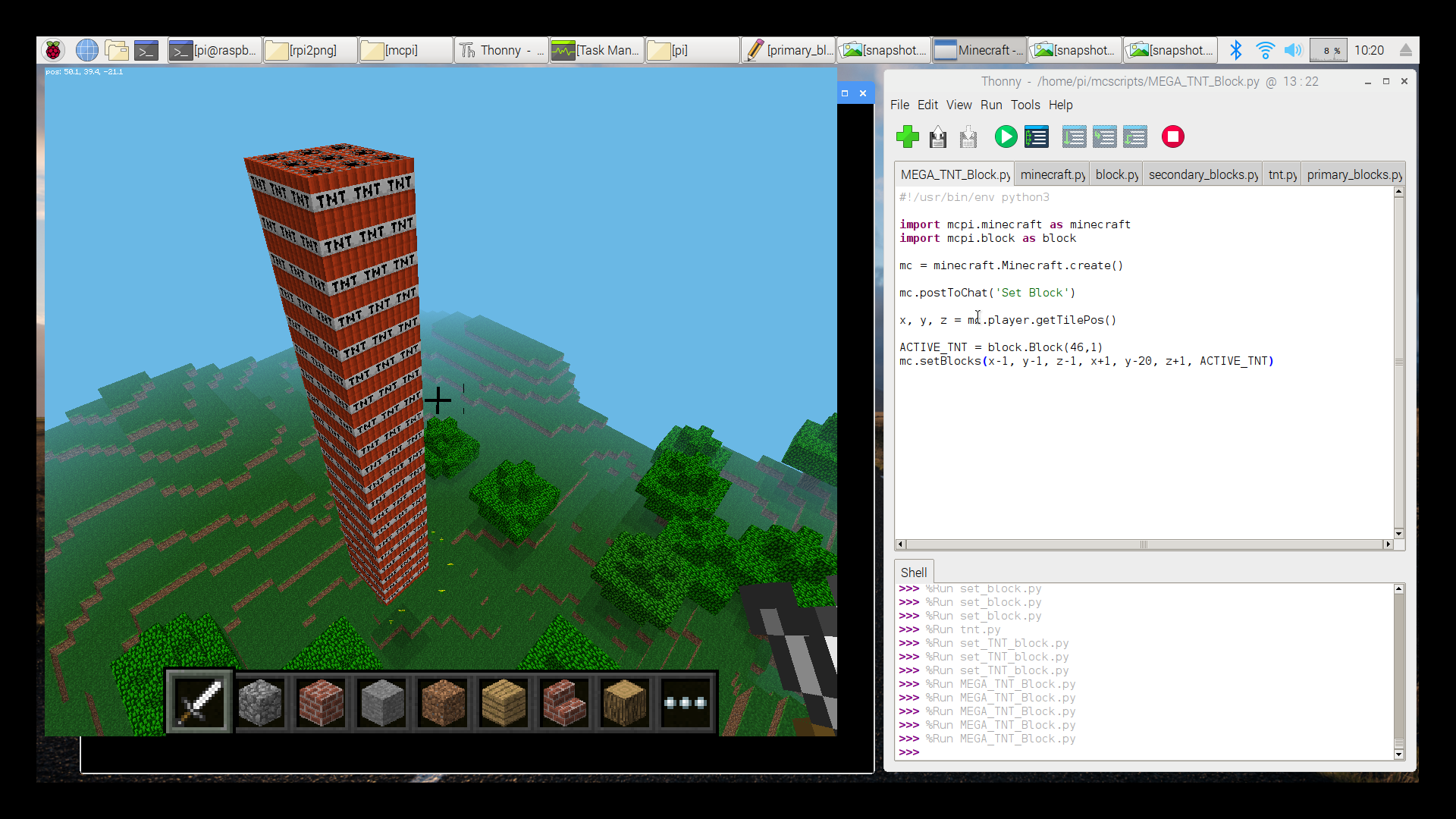This screenshot has height=819, width=1456.
Task: Select the brick stairs hotbar slot
Action: pos(564,702)
